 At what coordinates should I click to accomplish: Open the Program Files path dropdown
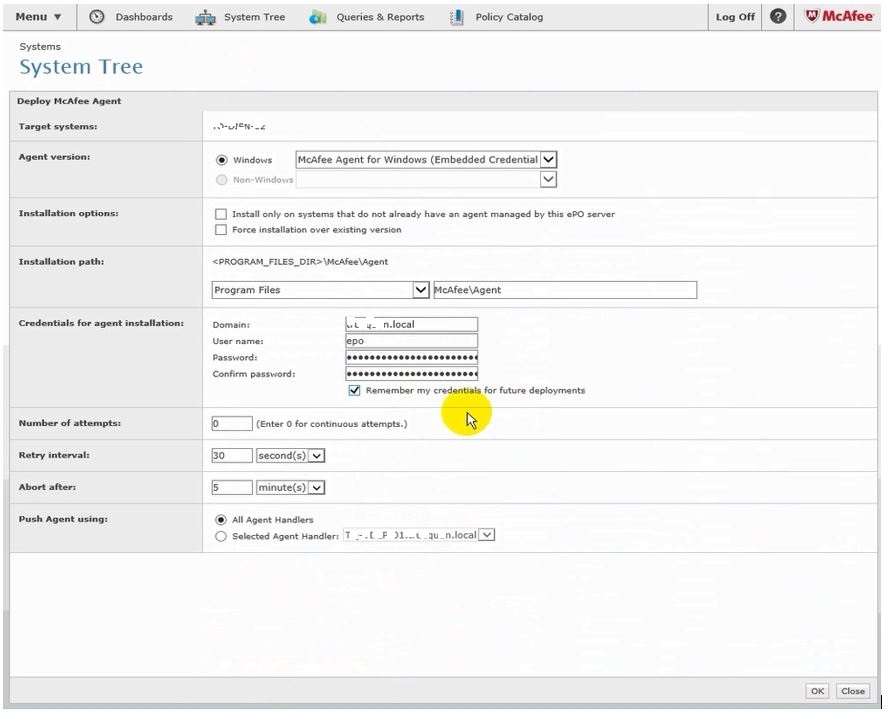pos(421,290)
